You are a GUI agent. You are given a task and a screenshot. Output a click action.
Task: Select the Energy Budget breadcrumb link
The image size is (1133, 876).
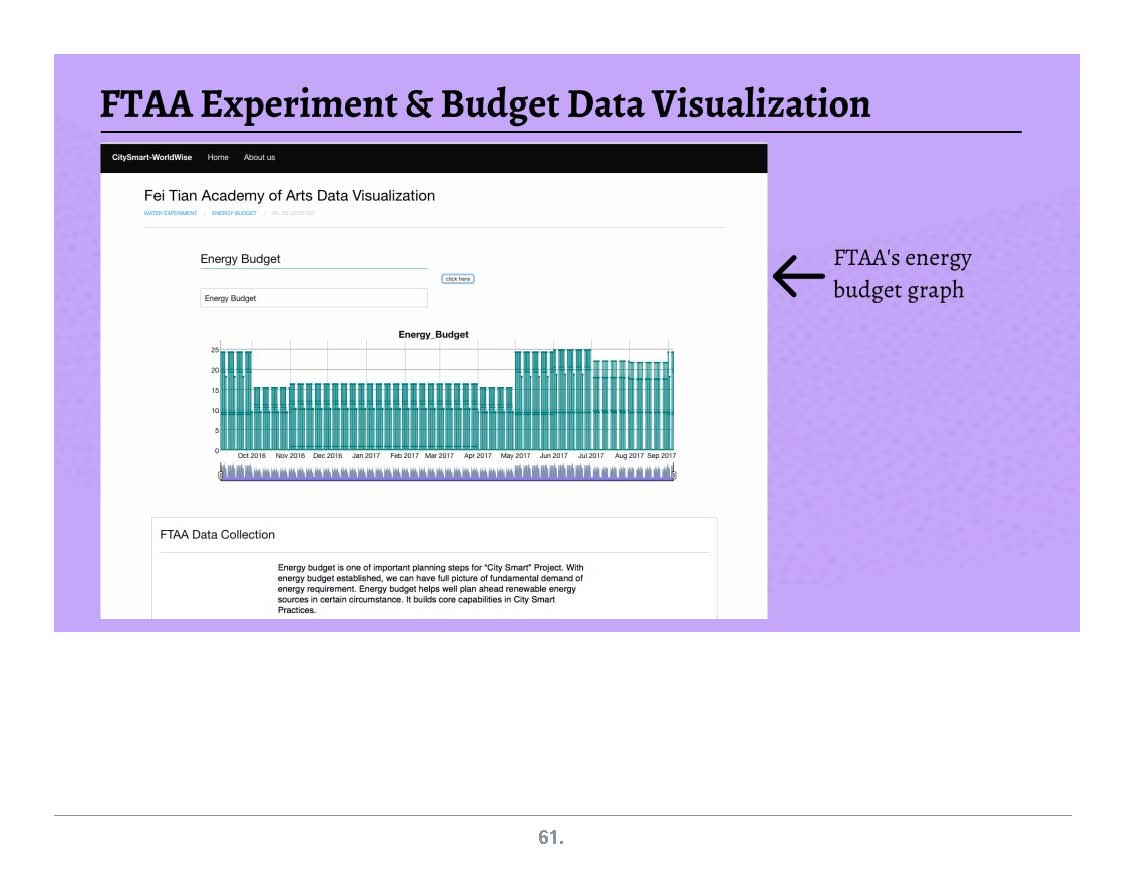[234, 213]
